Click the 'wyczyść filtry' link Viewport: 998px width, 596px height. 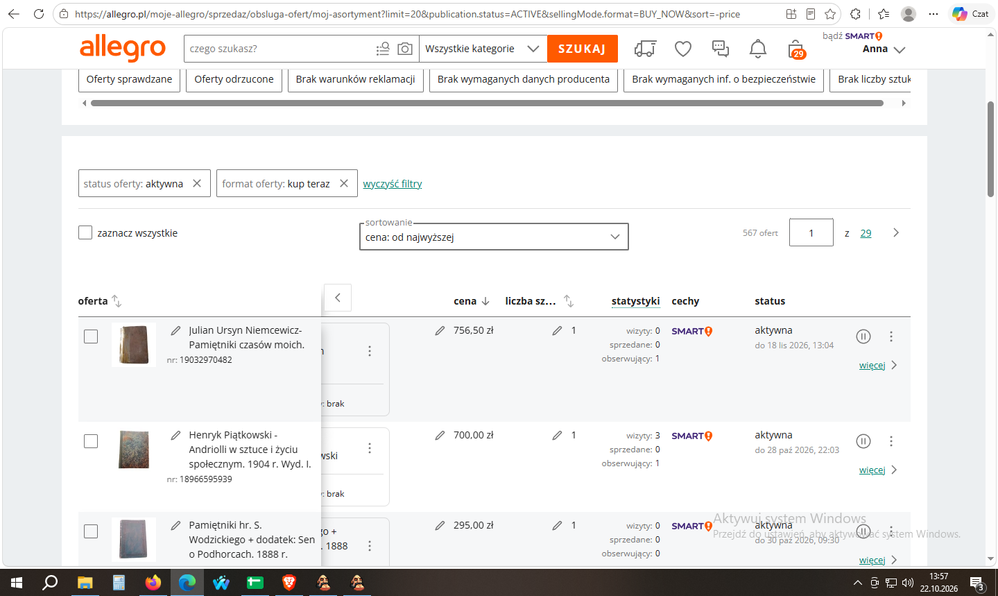tap(392, 184)
